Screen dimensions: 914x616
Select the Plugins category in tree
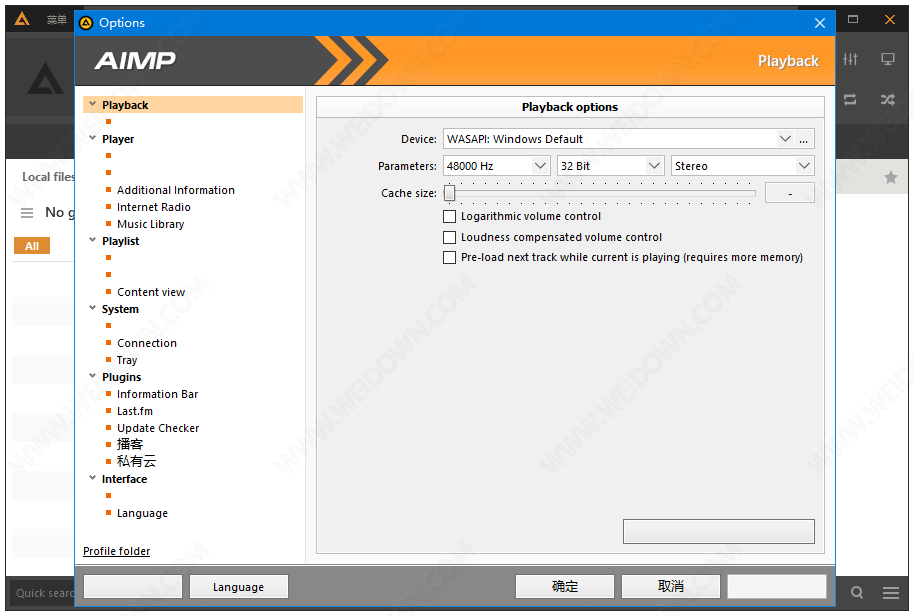[121, 377]
